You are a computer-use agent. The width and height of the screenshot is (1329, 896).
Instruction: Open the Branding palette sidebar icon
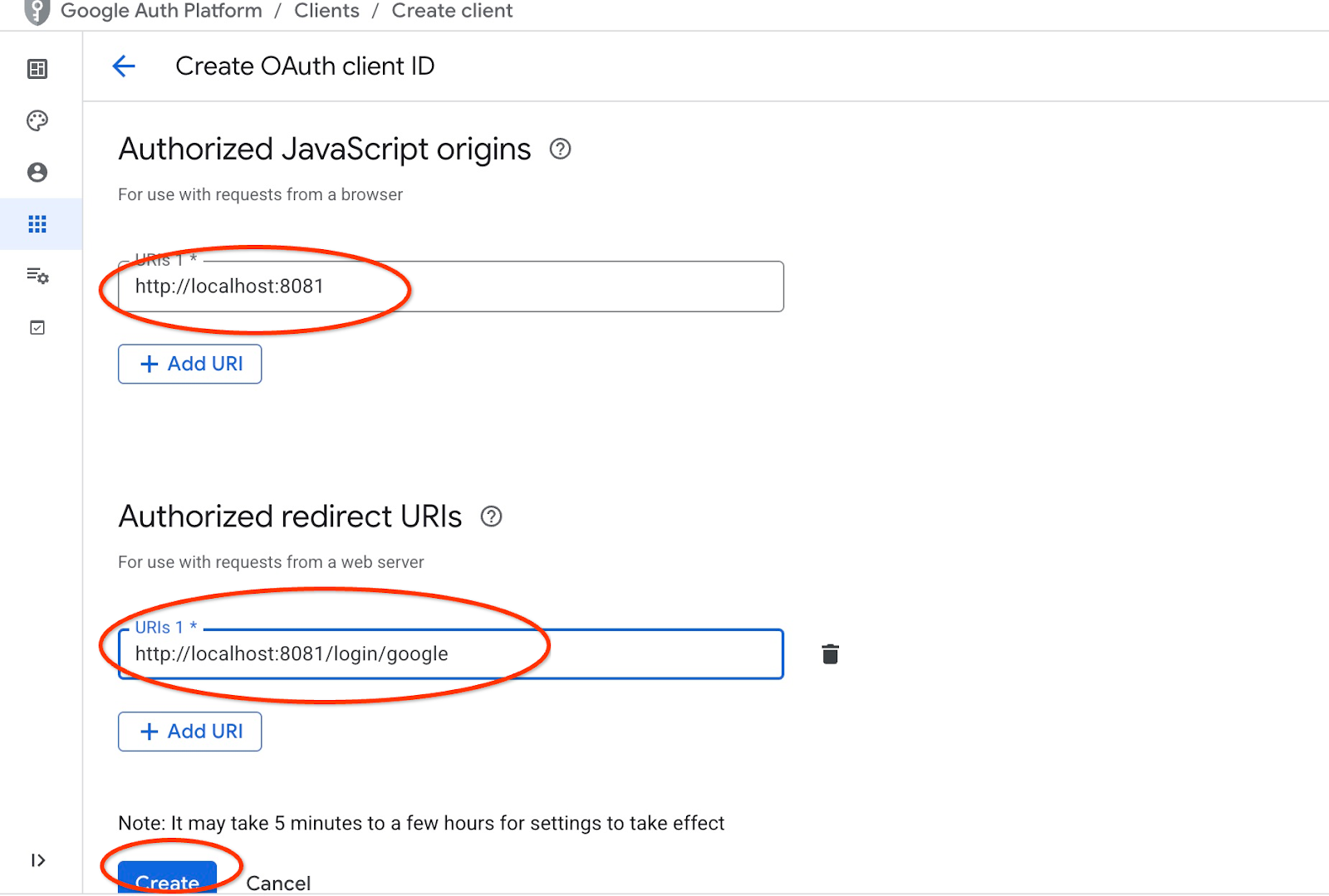(37, 121)
